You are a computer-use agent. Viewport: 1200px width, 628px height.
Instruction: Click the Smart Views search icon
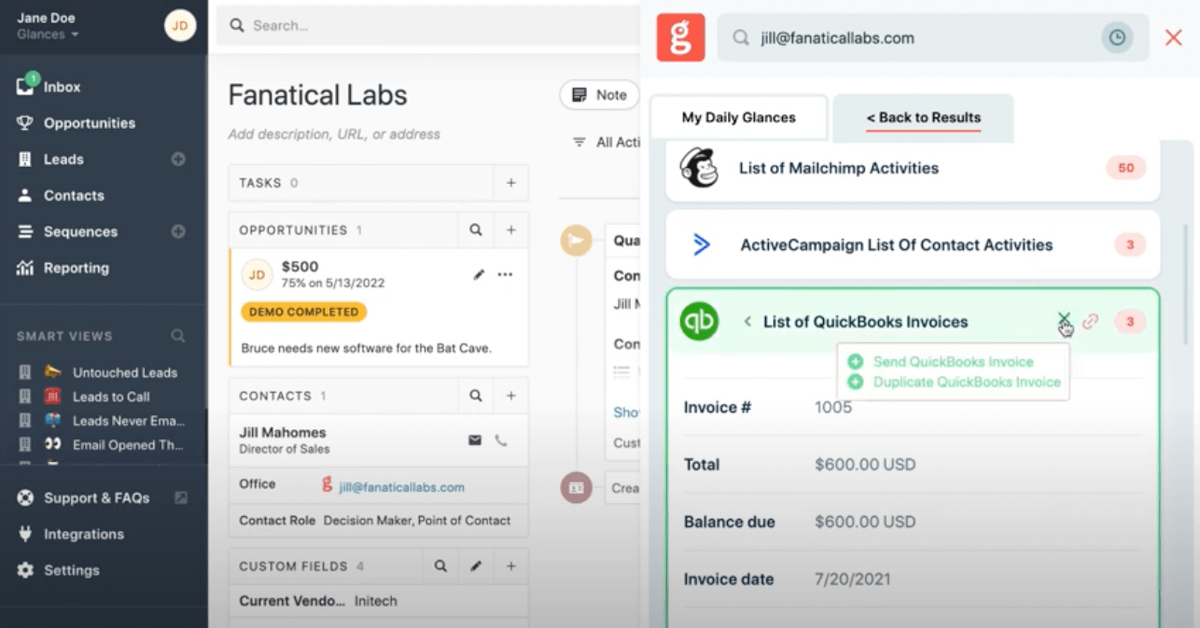tap(177, 336)
